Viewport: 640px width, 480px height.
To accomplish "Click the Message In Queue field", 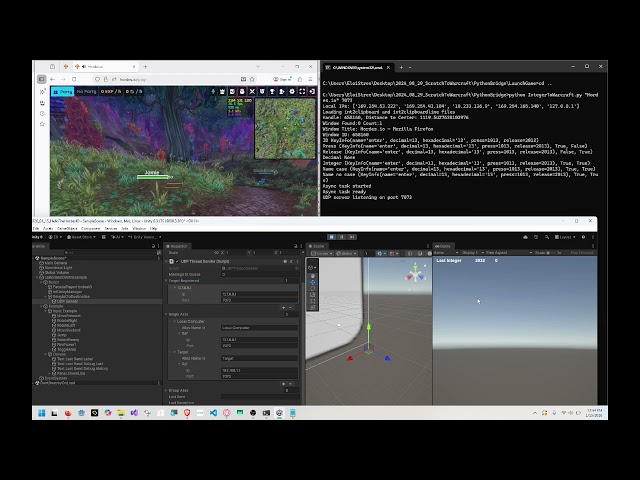I will coord(260,274).
